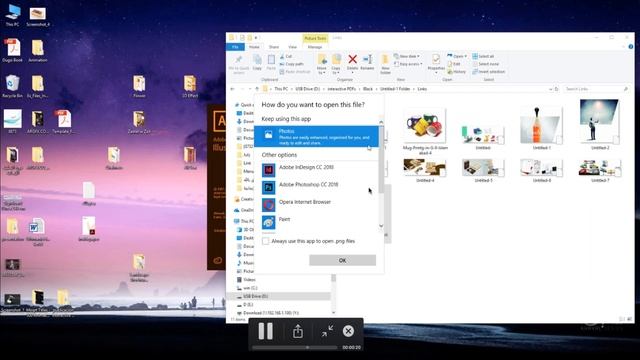Open the Move to dropdown
The width and height of the screenshot is (640, 360).
point(322,64)
